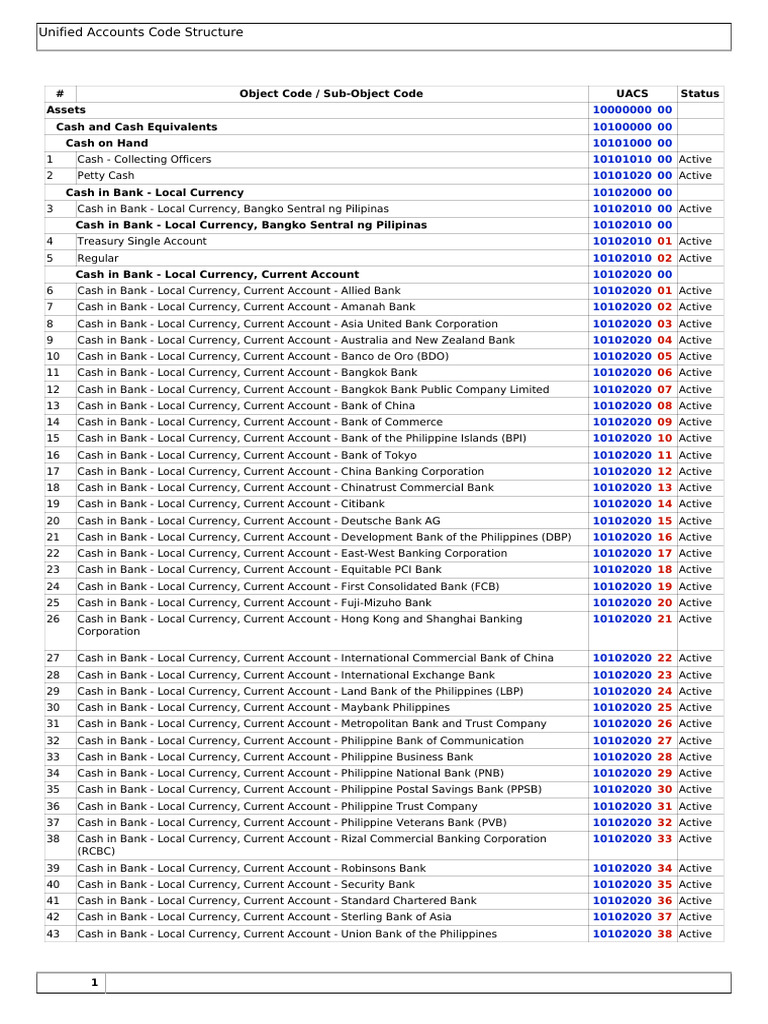768x1024 pixels.
Task: Click page number 1 in footer
Action: tap(95, 982)
